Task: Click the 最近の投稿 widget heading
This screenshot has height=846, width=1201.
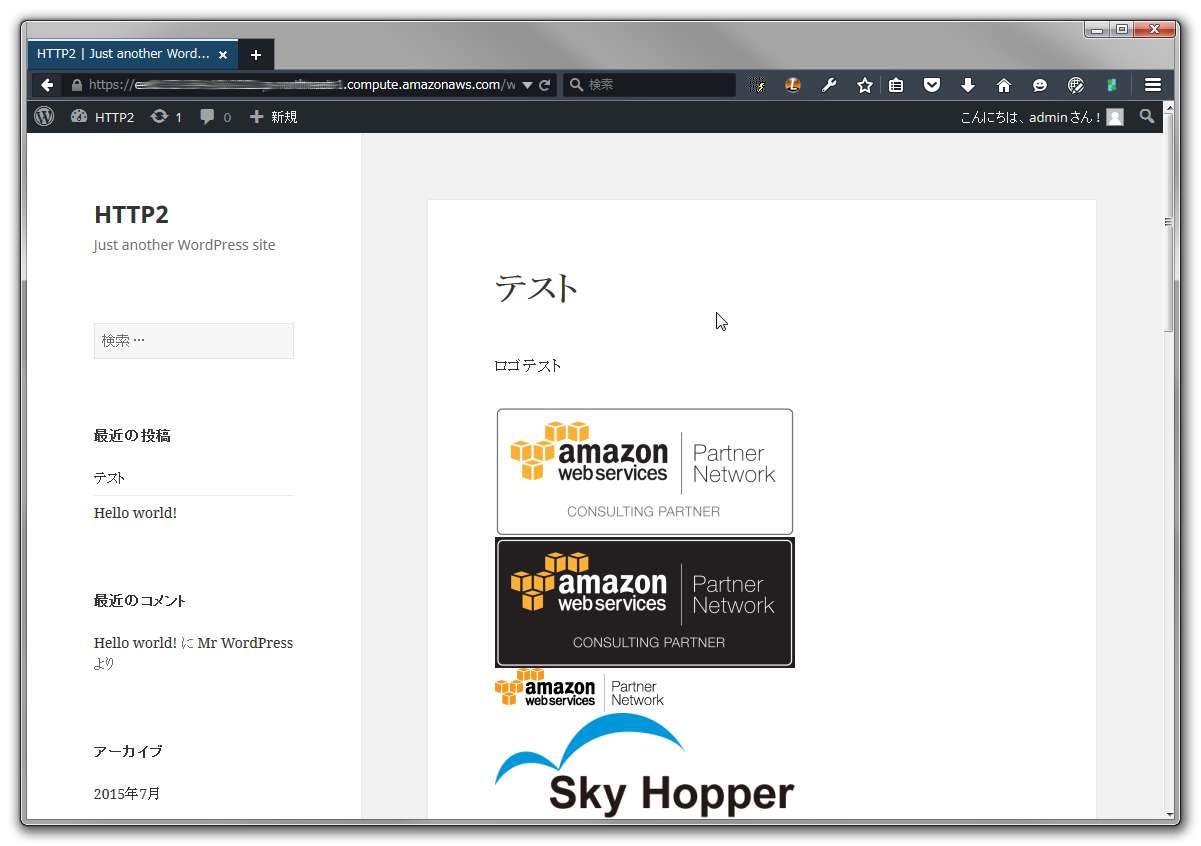Action: pyautogui.click(x=132, y=435)
